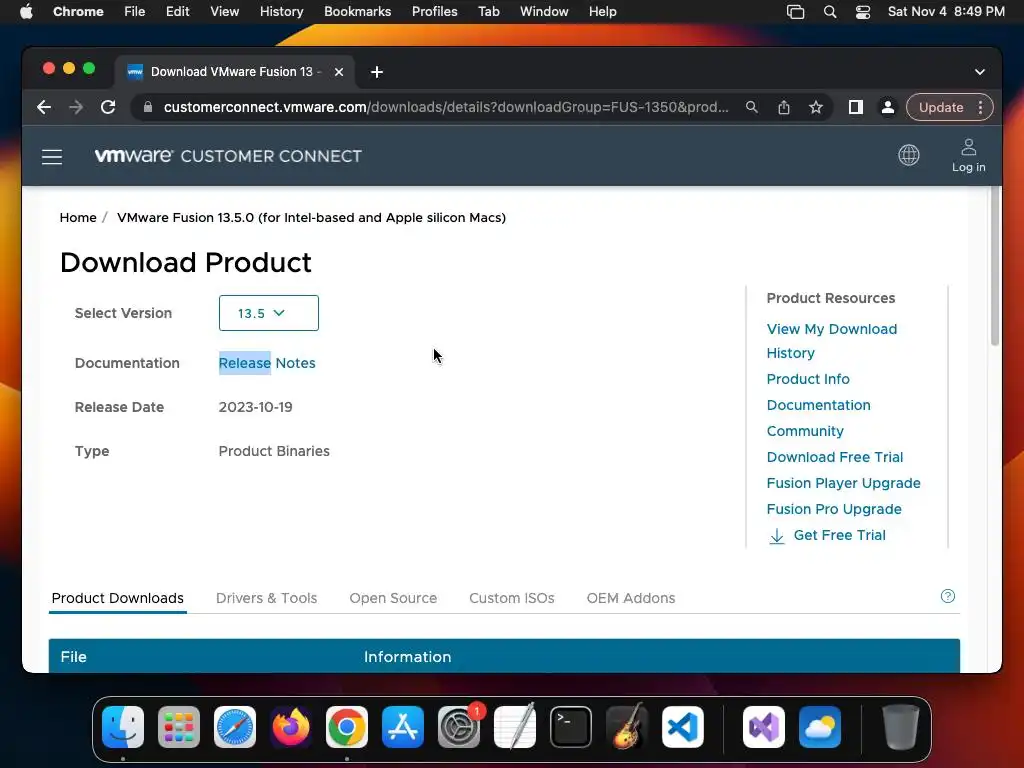
Task: Open Visual Studio Code from dock
Action: [x=682, y=727]
